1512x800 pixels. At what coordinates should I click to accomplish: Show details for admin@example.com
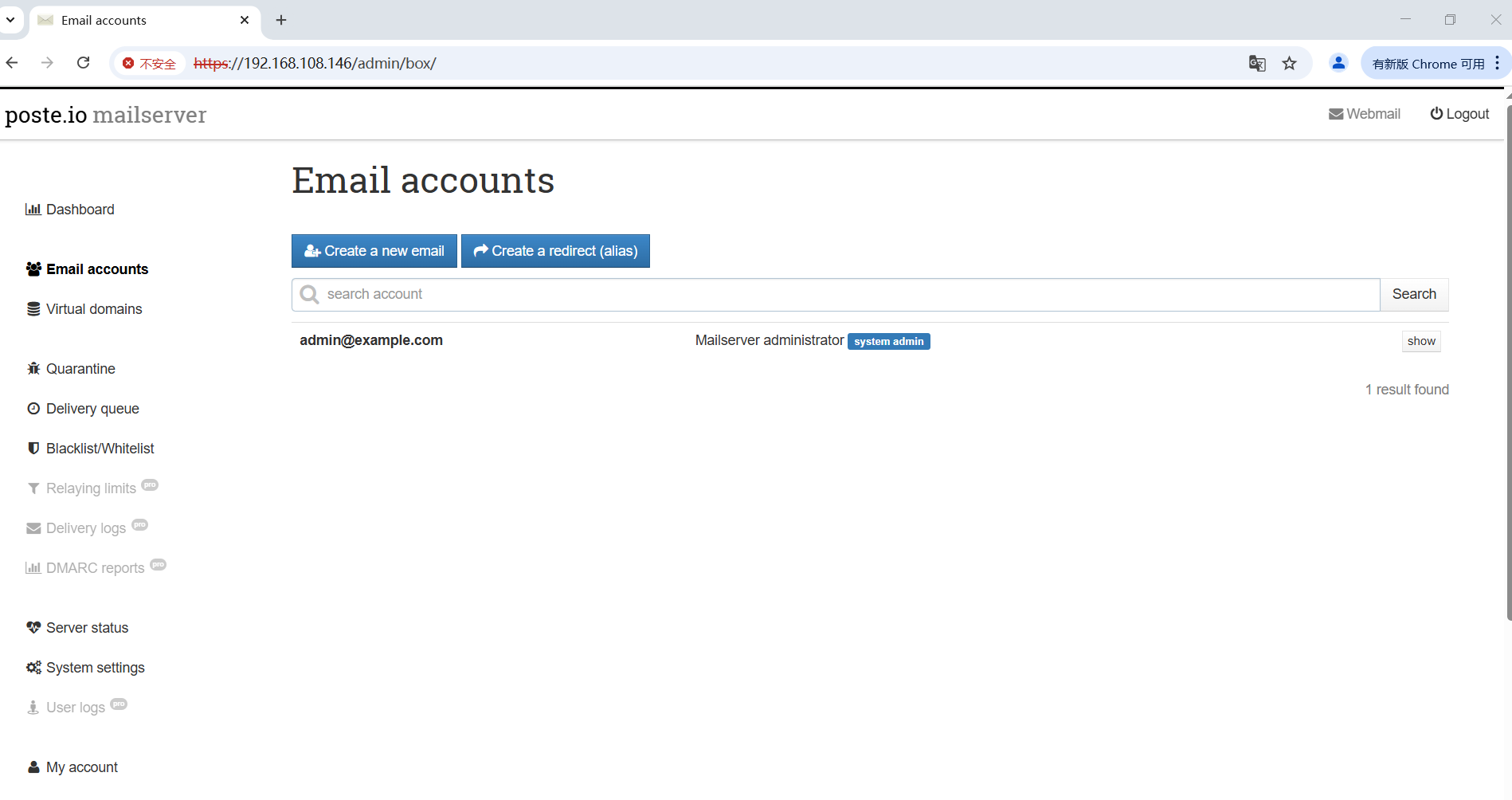(x=1421, y=341)
